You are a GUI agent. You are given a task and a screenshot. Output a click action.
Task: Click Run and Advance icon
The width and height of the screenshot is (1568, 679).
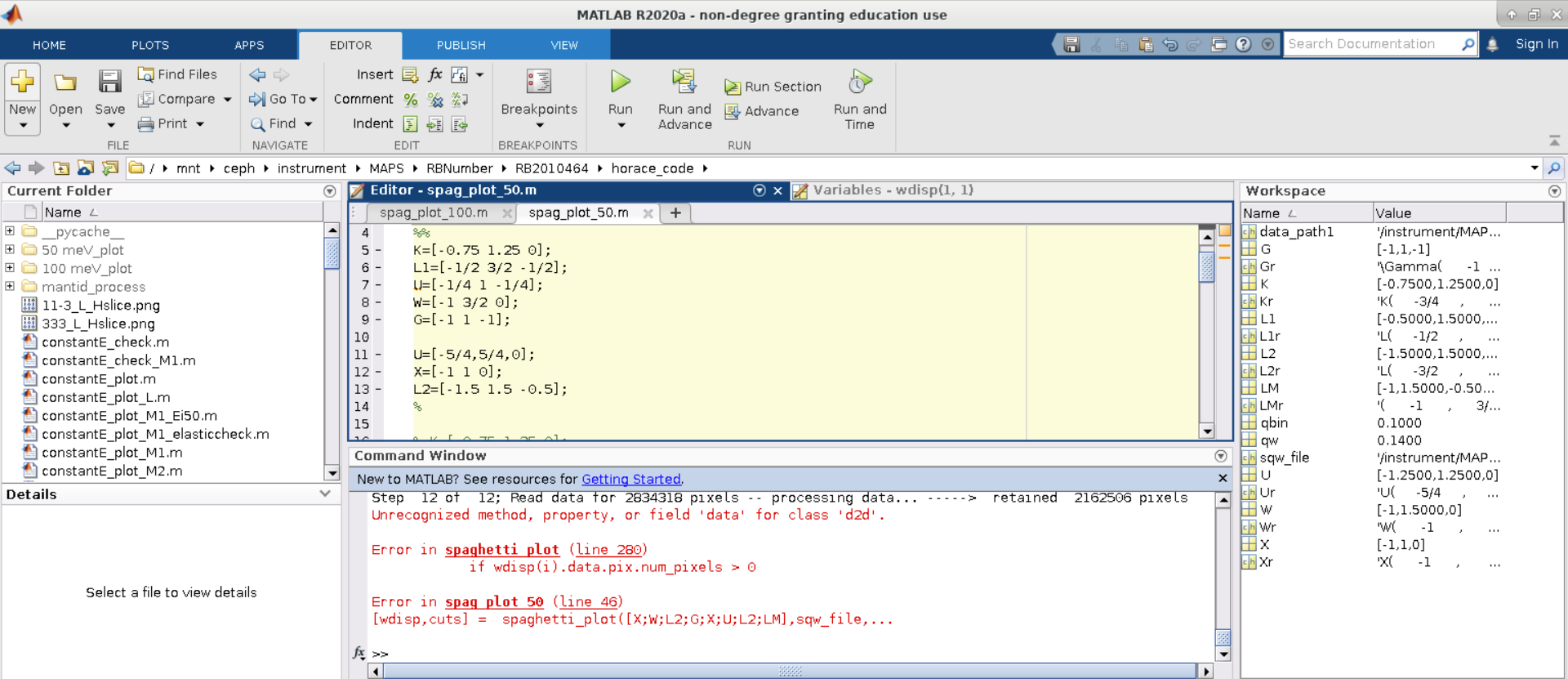(684, 81)
